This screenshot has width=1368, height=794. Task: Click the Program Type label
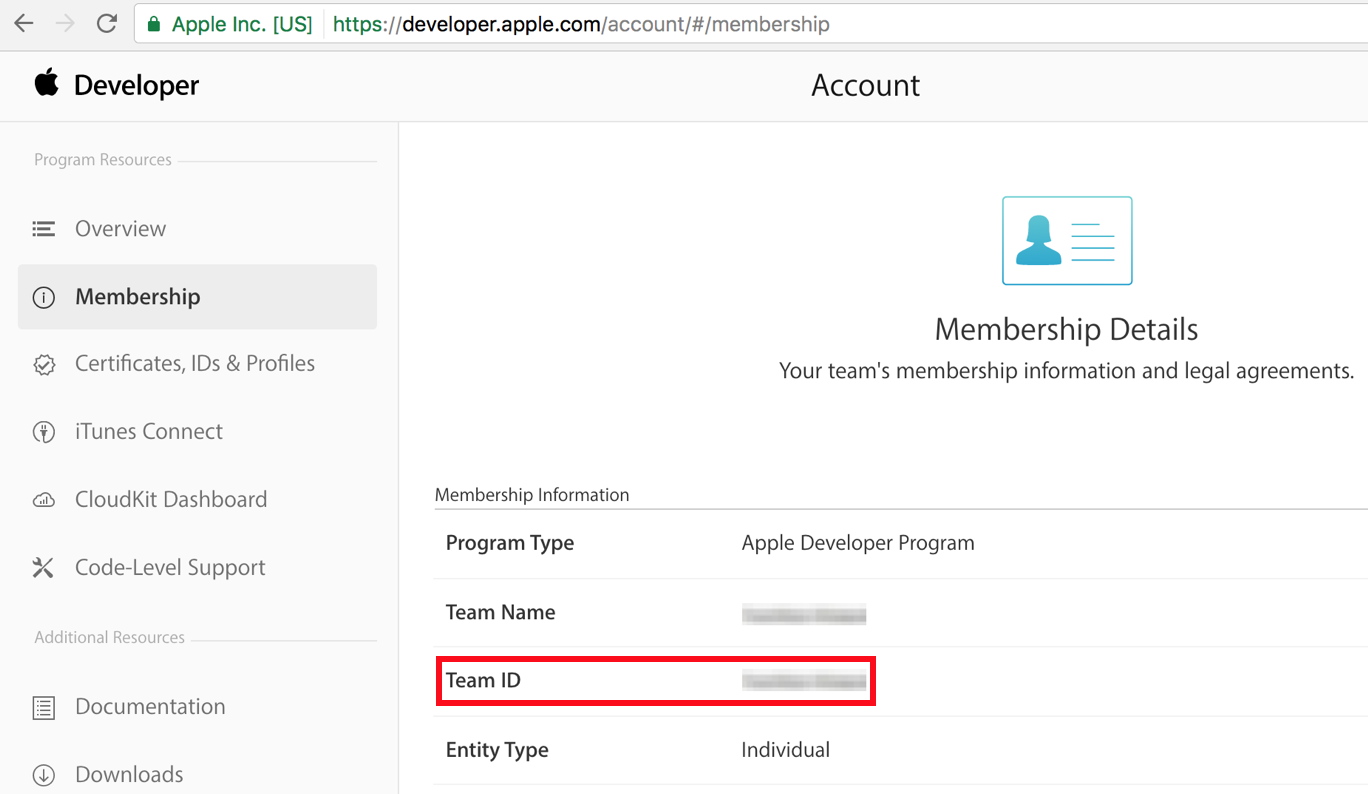(510, 543)
